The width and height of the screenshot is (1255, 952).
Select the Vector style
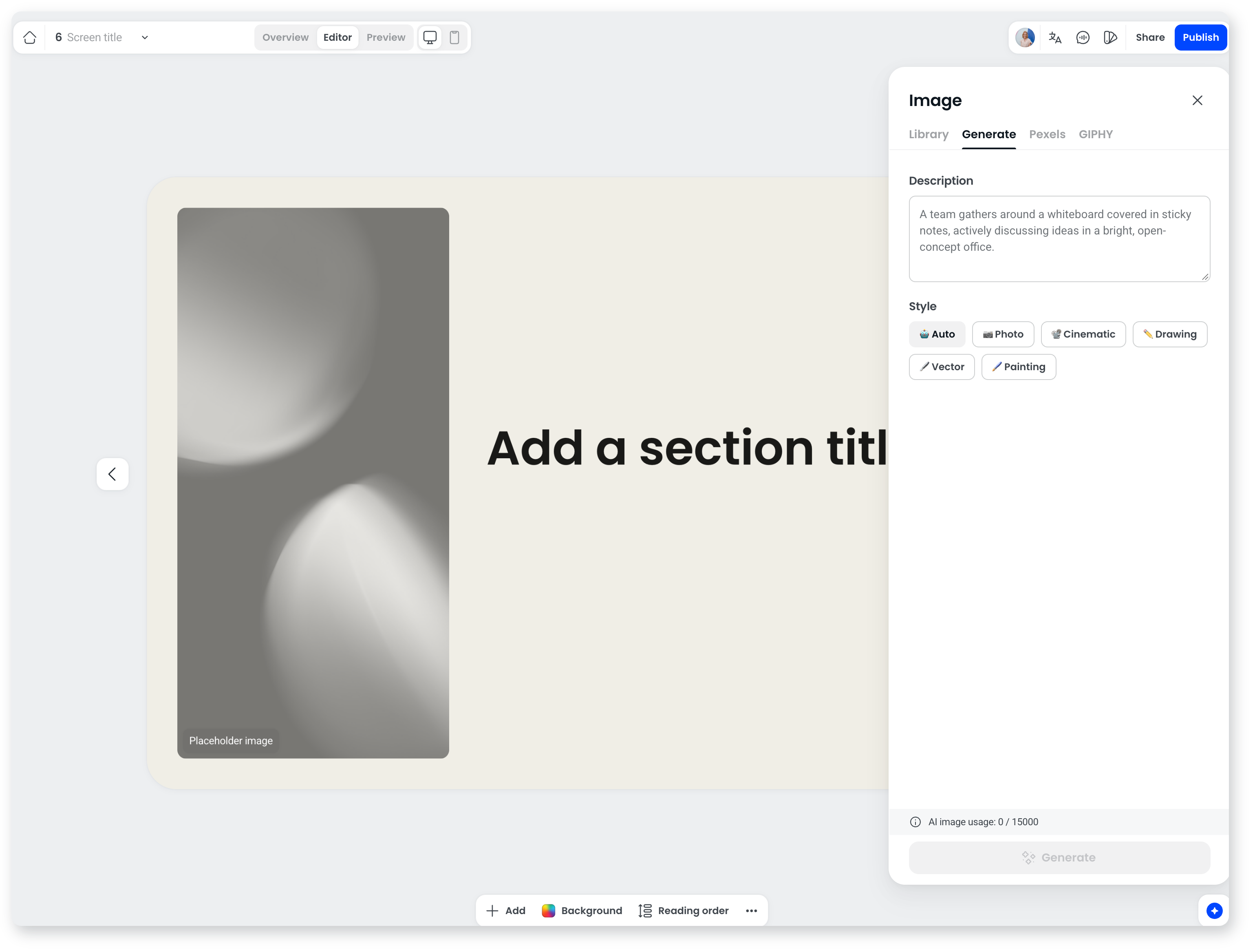(942, 367)
